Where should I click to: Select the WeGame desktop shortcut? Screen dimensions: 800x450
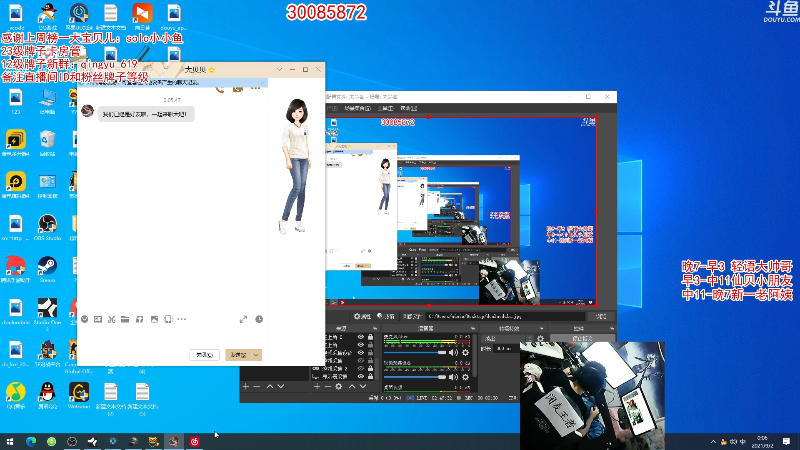click(x=79, y=395)
